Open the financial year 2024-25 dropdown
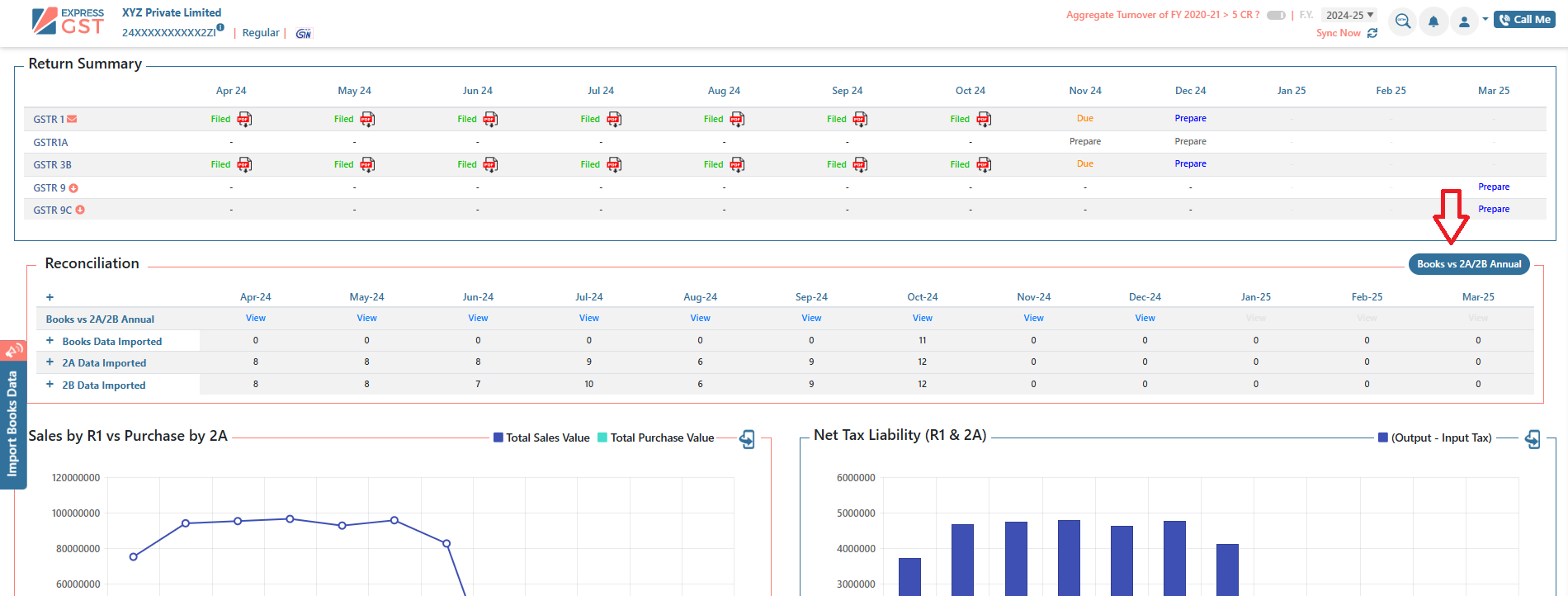1568x596 pixels. click(1349, 15)
